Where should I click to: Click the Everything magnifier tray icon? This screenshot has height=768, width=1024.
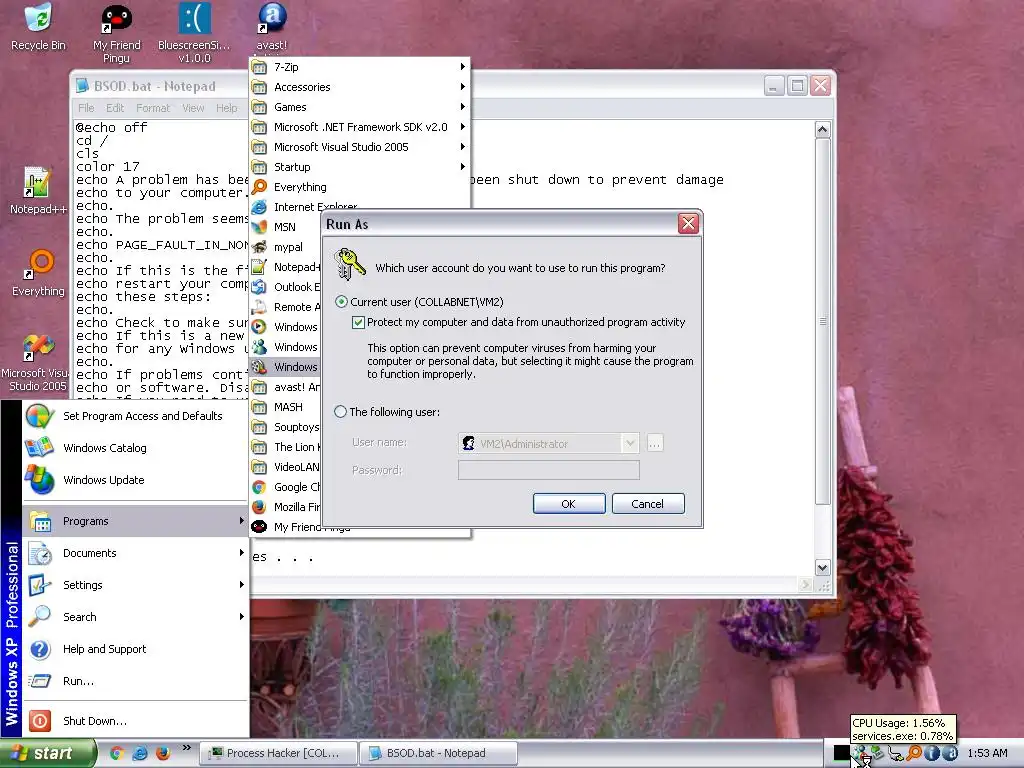point(914,753)
